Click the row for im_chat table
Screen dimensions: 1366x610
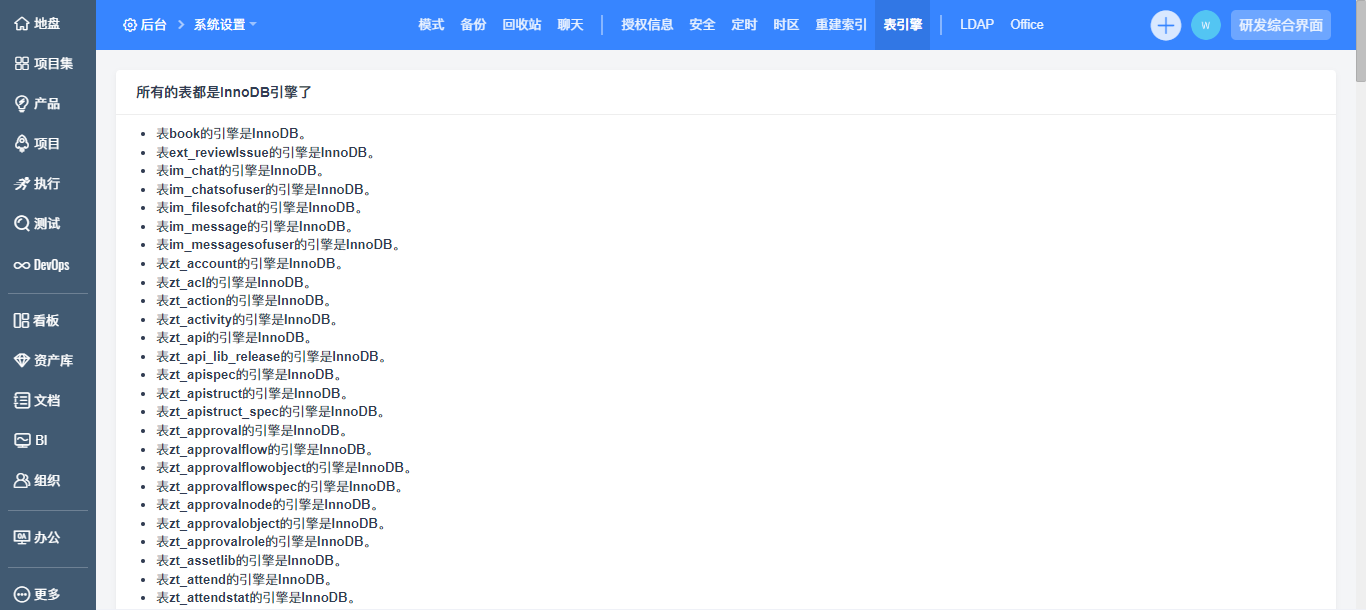240,170
